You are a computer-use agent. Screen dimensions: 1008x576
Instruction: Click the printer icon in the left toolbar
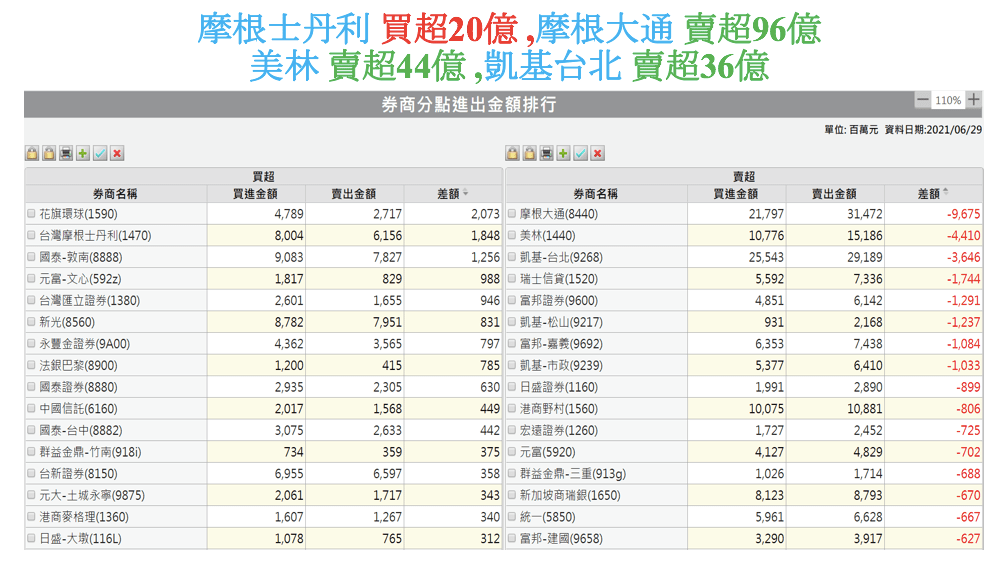click(x=66, y=153)
